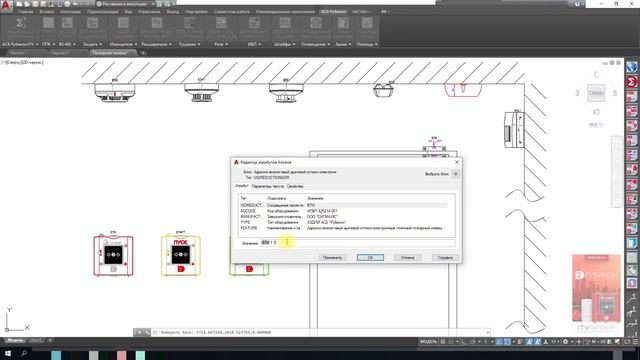Click the large icon above the Расширители label
Viewport: 640px width, 360px height.
click(x=157, y=23)
